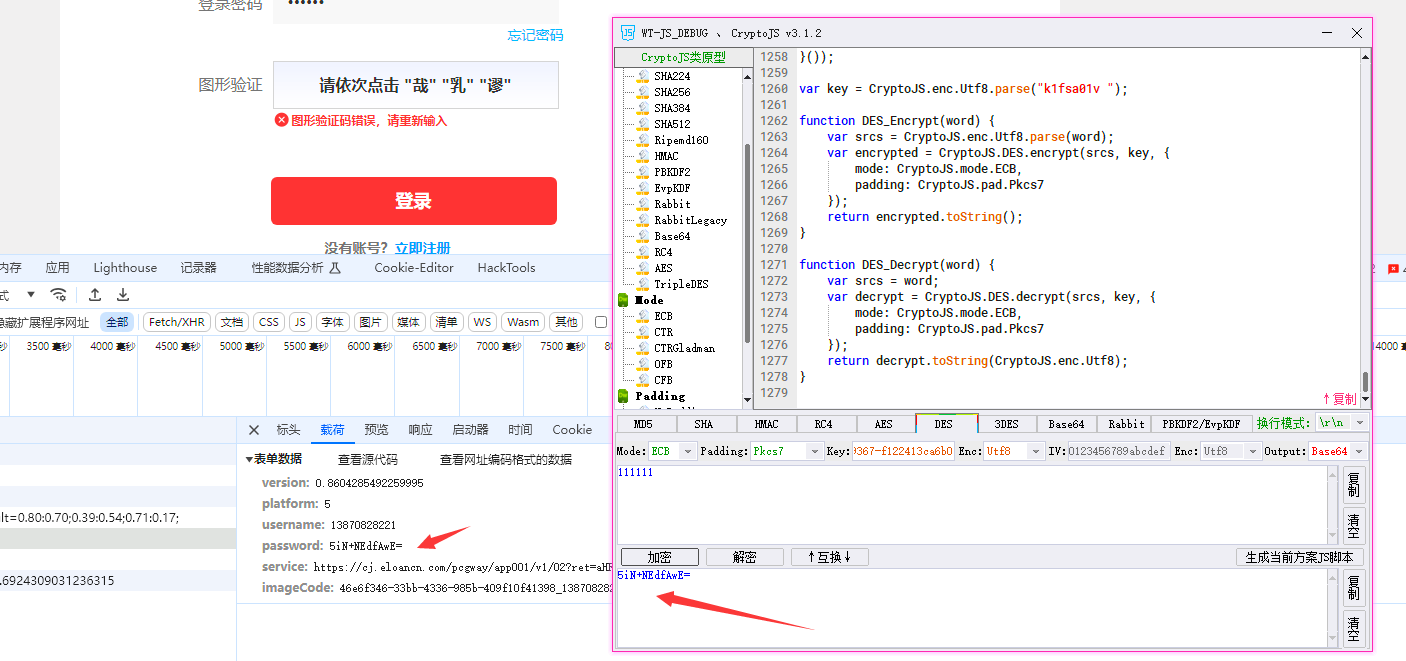The image size is (1406, 661).
Task: Click the 加密 encrypt button
Action: click(x=659, y=557)
